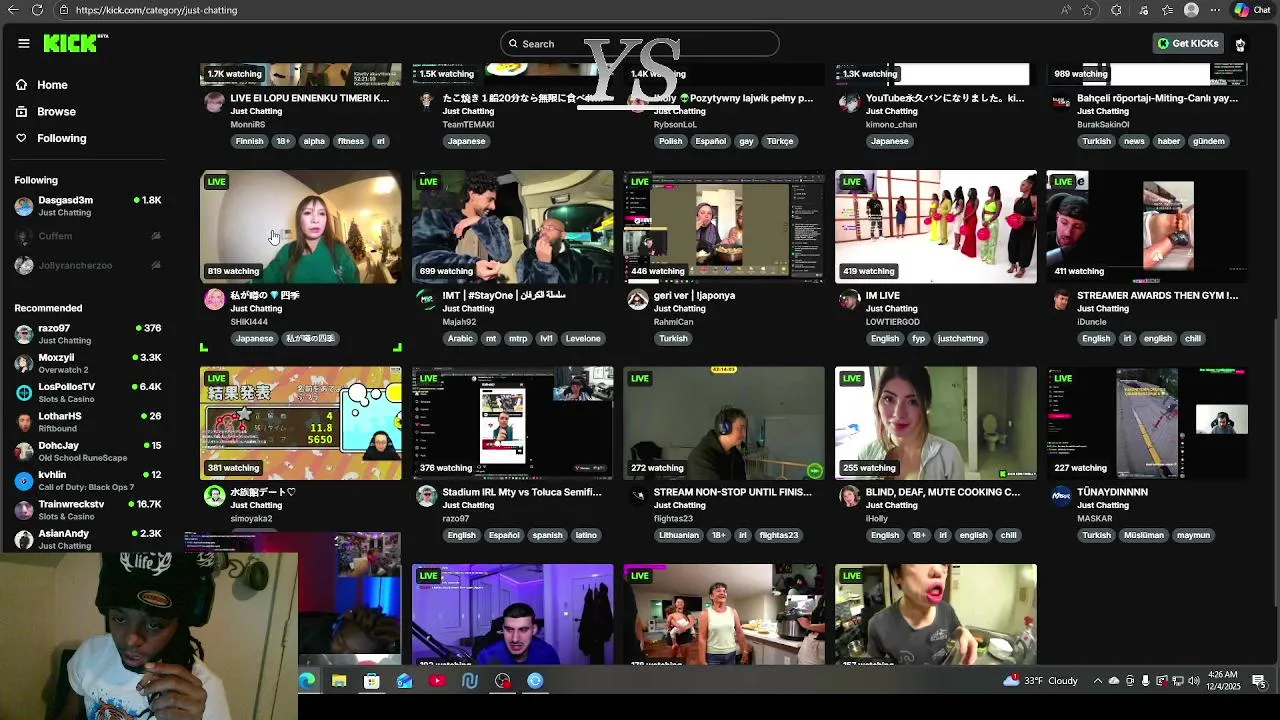The height and width of the screenshot is (720, 1280).
Task: Open razo97 recommended channel
Action: pos(88,334)
